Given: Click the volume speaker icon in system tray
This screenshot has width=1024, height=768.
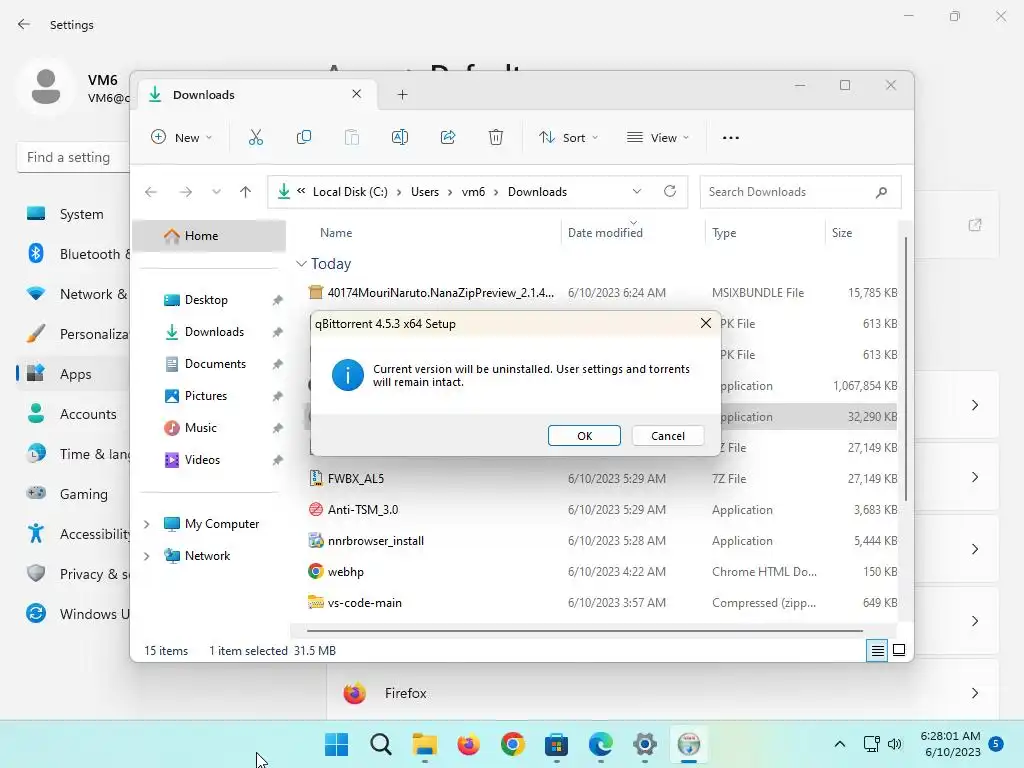Looking at the screenshot, I should (895, 744).
